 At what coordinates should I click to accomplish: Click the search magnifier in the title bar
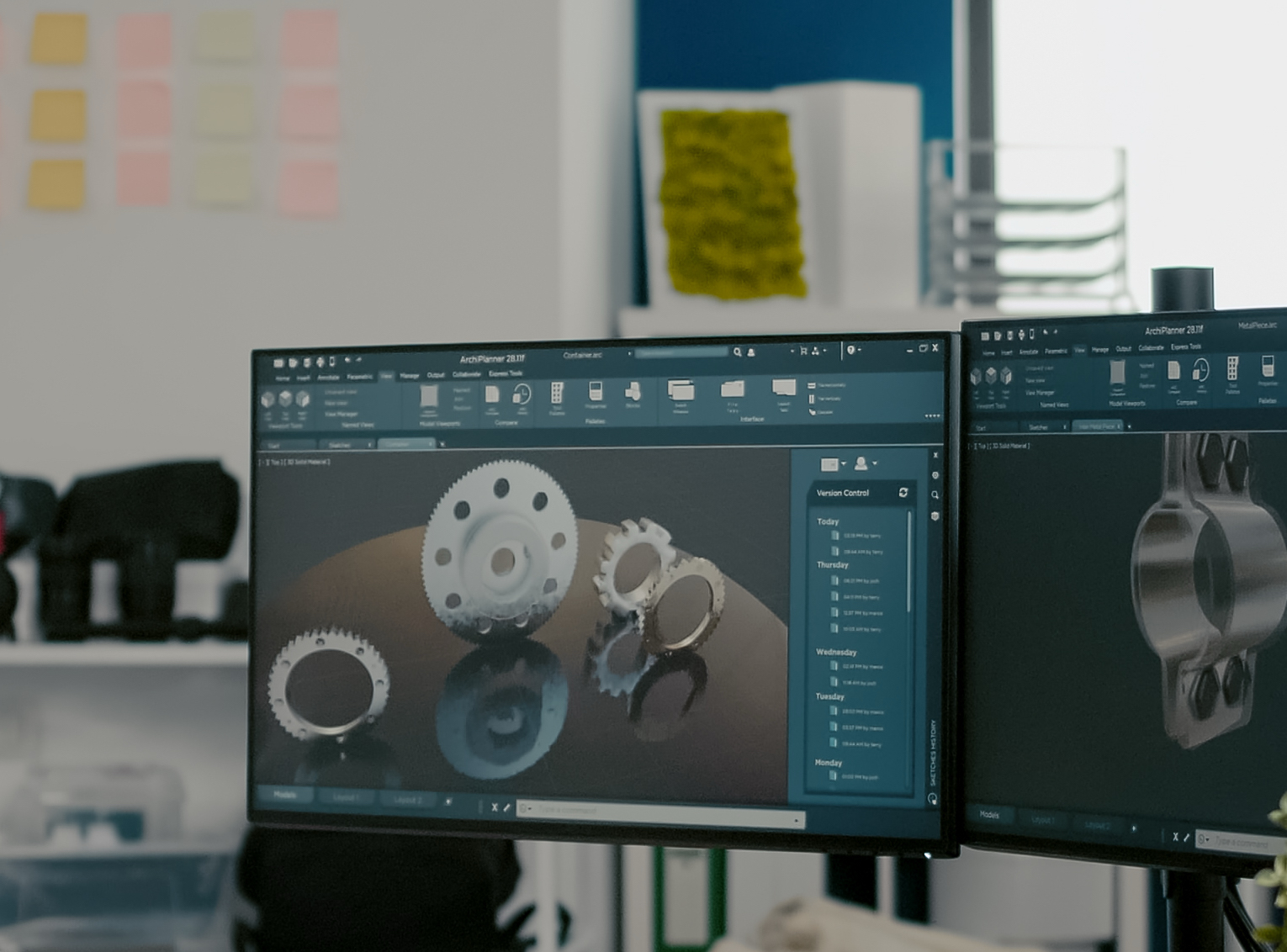click(738, 352)
